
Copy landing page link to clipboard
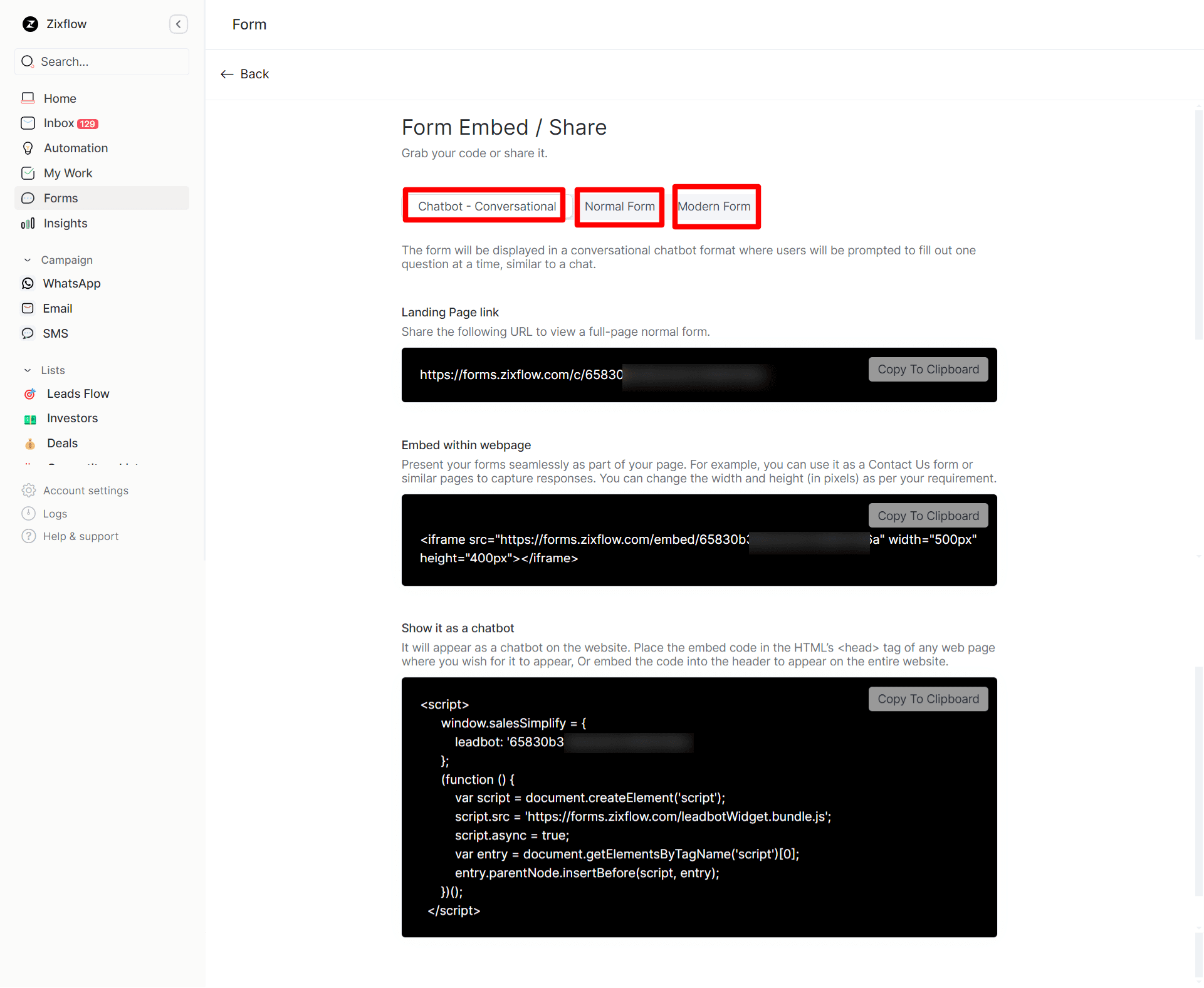pyautogui.click(x=928, y=370)
